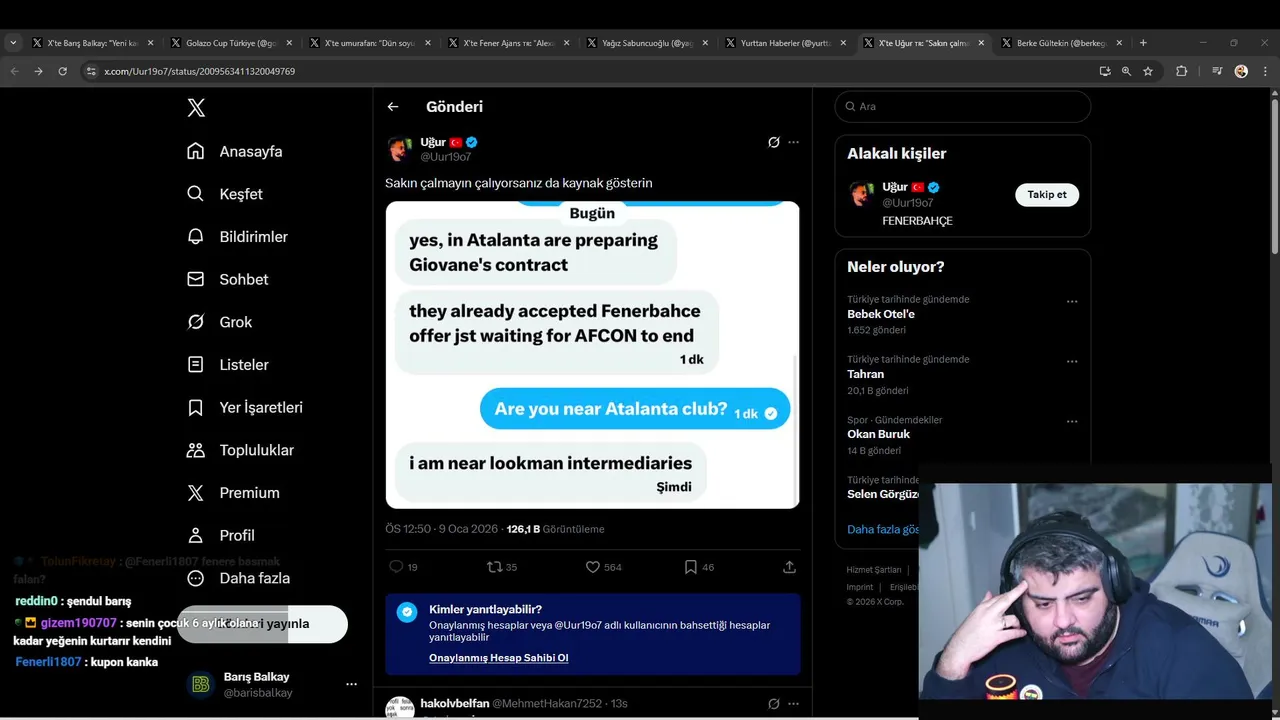Viewport: 1280px width, 720px height.
Task: Bookmark page with star icon
Action: [1148, 71]
